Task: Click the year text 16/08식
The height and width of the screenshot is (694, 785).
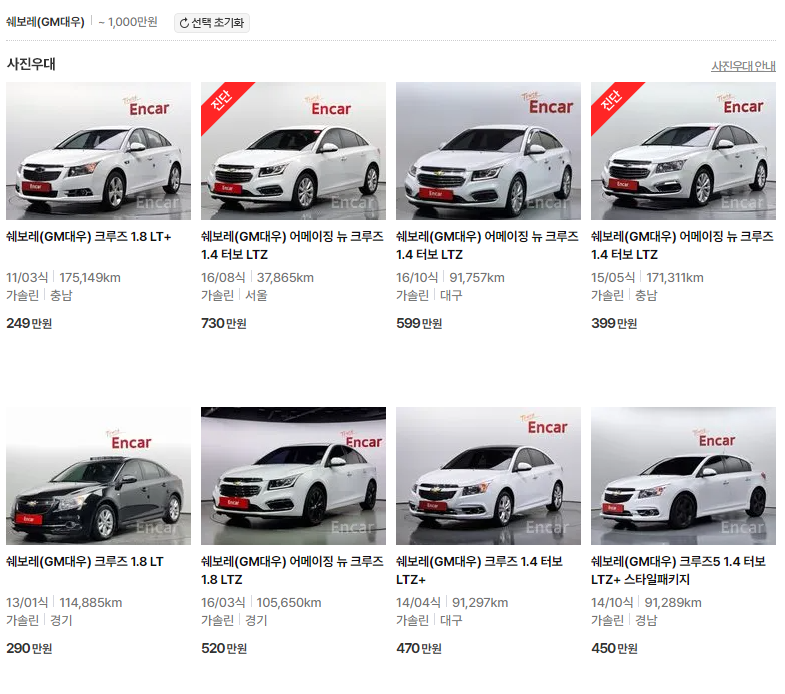Action: point(223,277)
